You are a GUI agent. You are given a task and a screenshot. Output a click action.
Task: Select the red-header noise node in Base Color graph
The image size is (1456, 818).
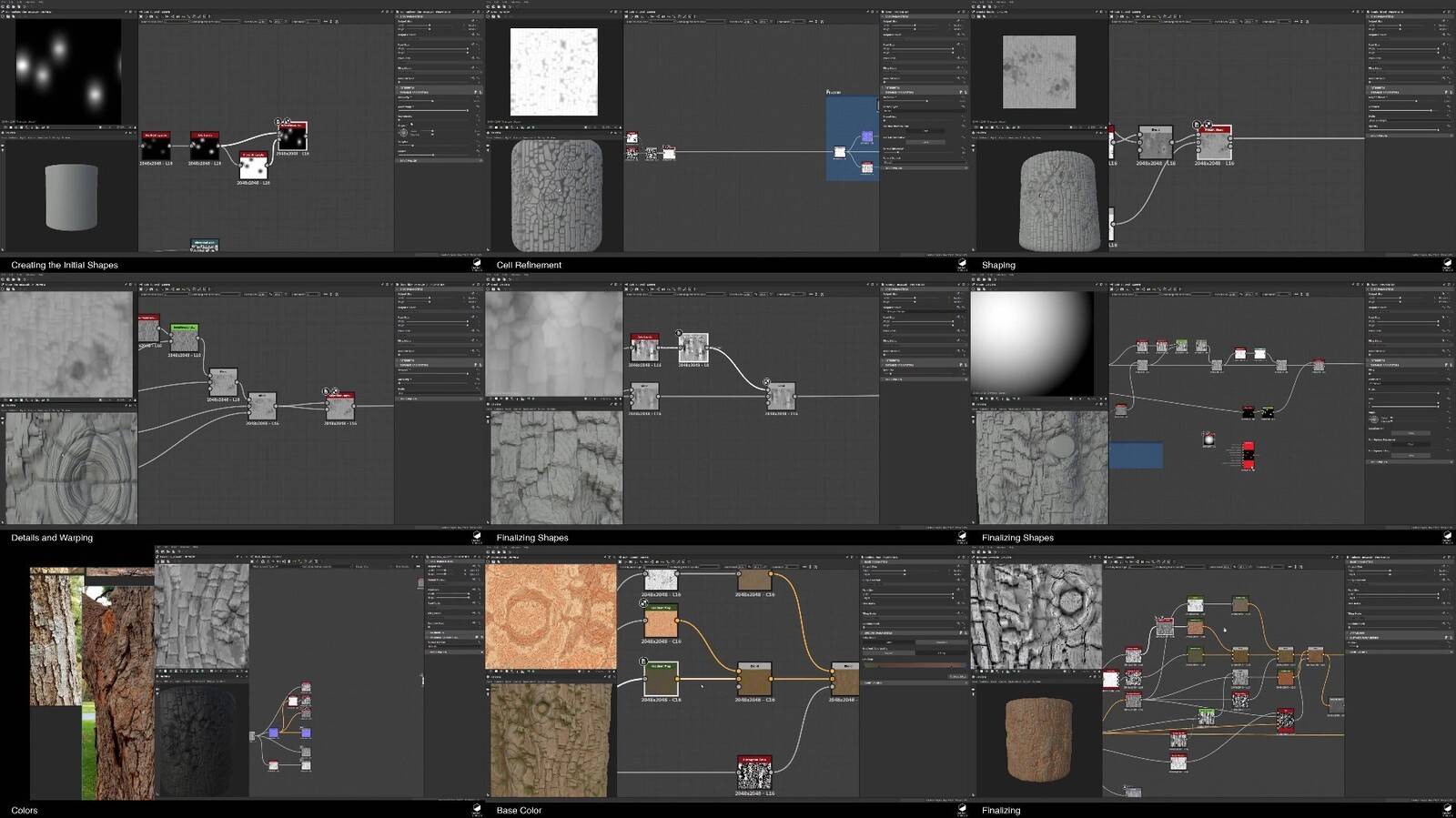tap(753, 773)
